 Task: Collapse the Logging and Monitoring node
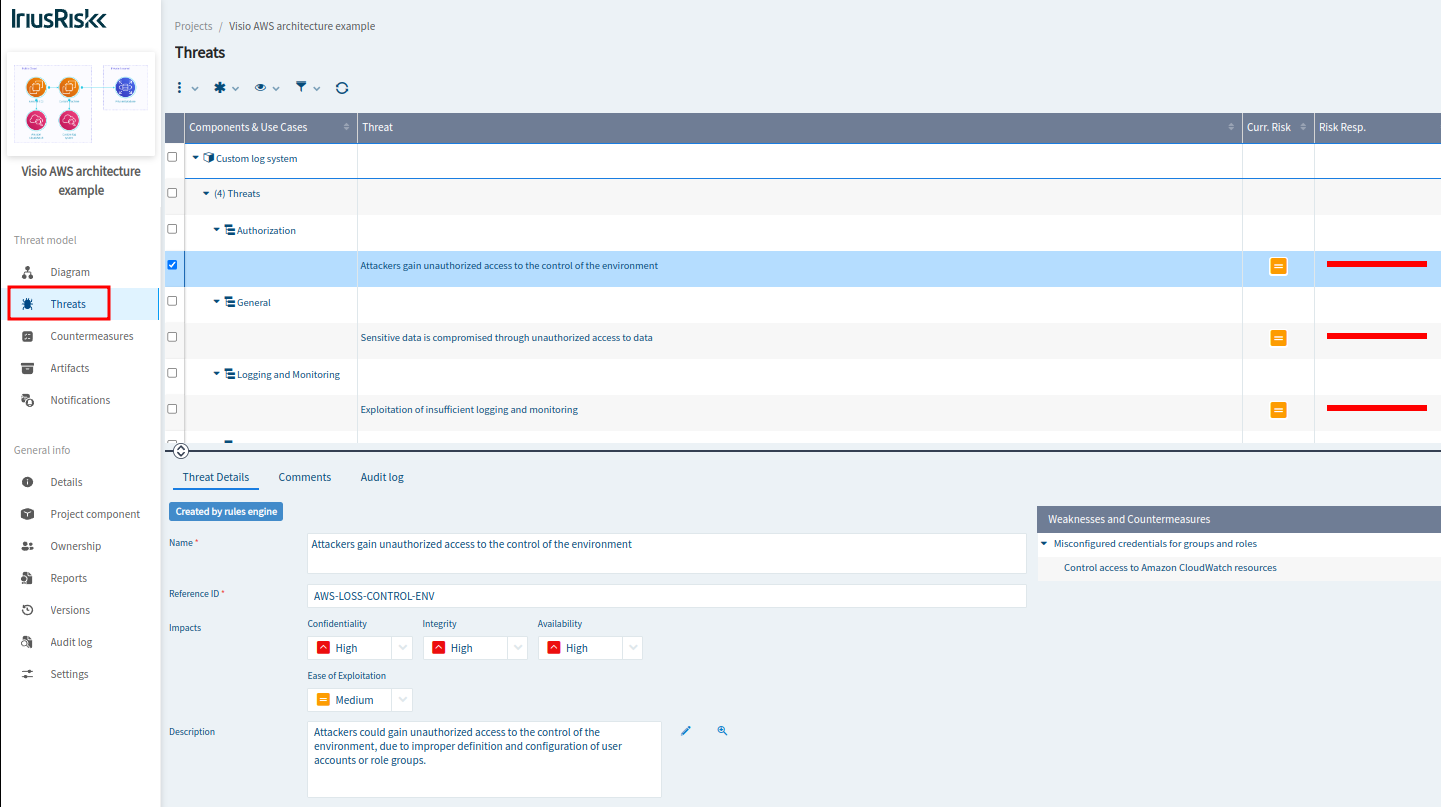tap(217, 373)
